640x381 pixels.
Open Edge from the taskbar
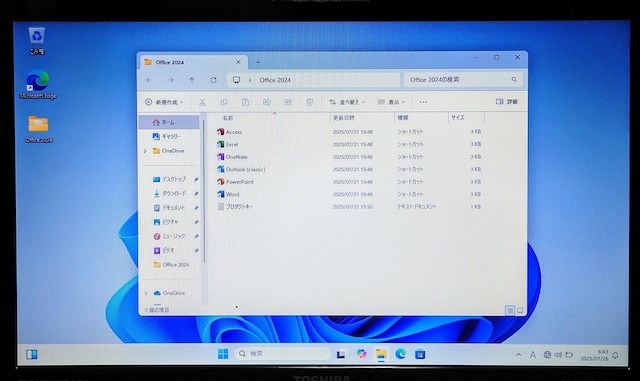[x=400, y=354]
